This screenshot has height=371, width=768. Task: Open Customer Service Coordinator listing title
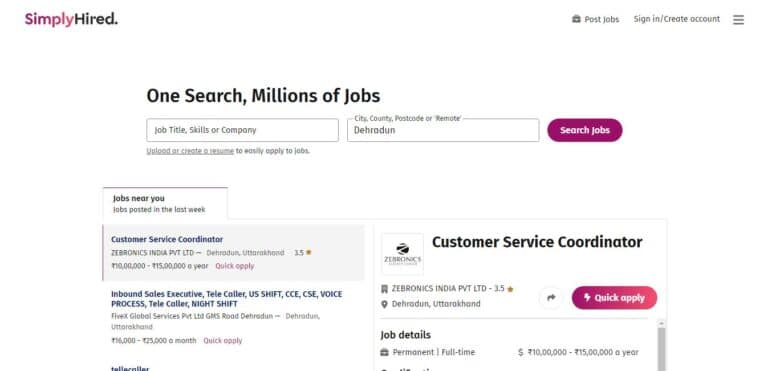pyautogui.click(x=167, y=239)
